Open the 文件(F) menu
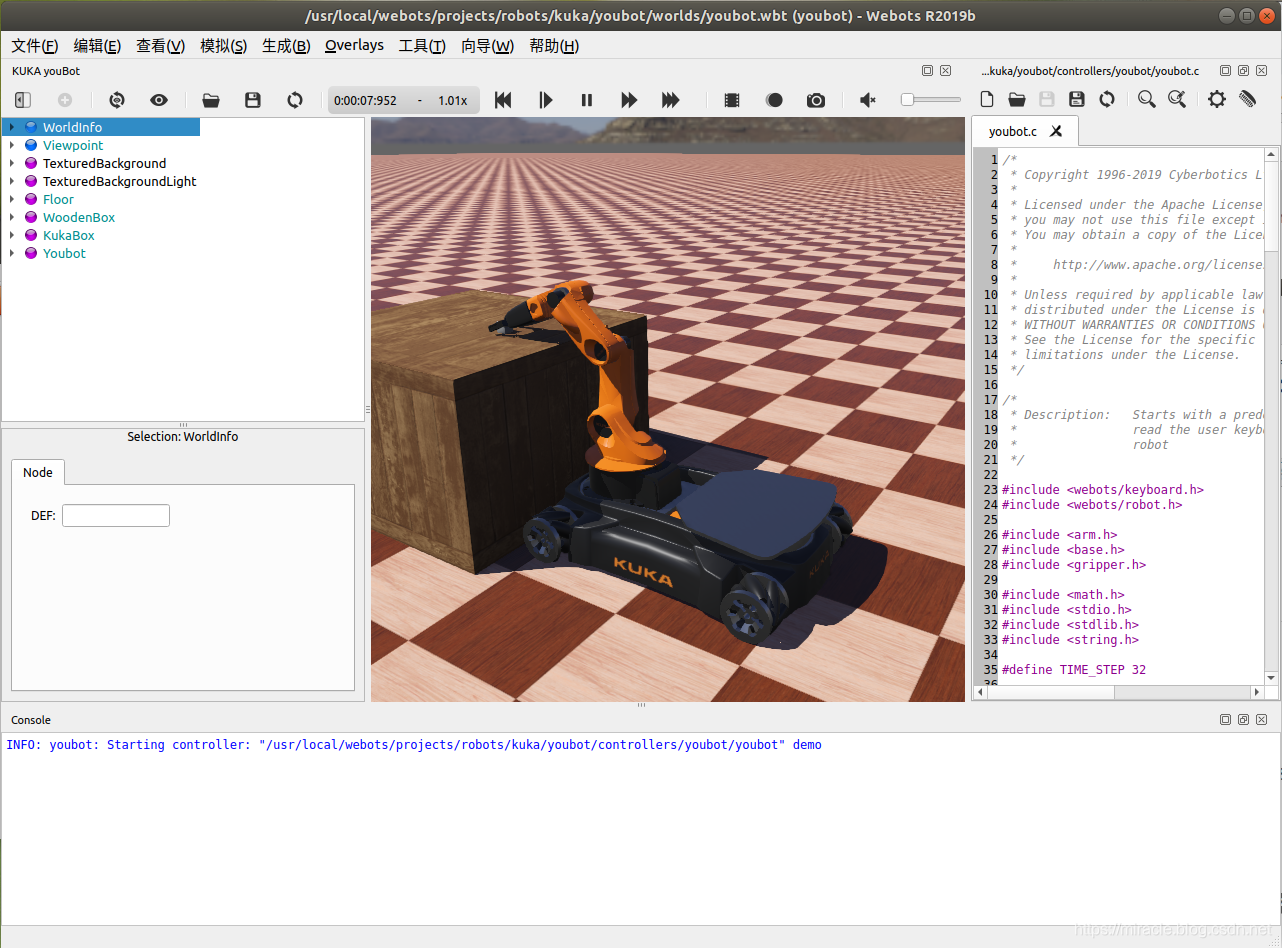The width and height of the screenshot is (1282, 948). (34, 46)
